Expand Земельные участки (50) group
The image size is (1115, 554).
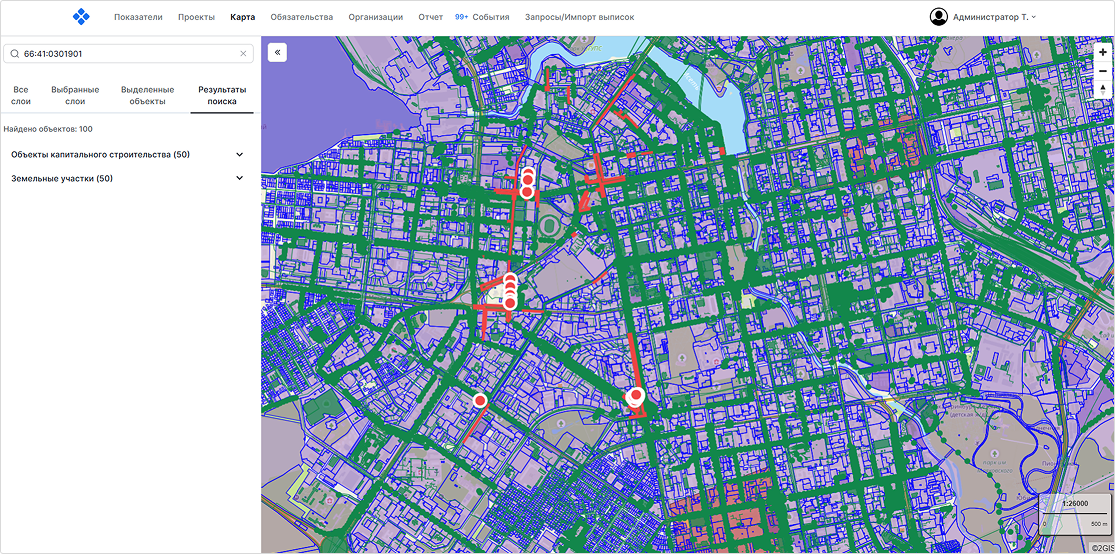pyautogui.click(x=128, y=179)
